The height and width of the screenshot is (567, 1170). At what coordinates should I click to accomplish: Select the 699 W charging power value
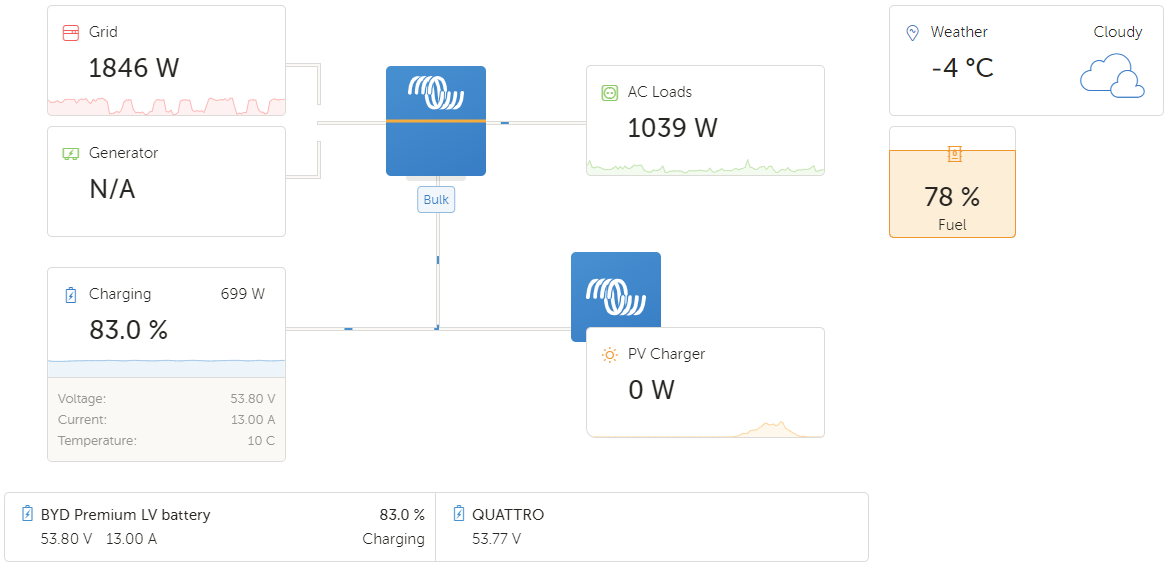pyautogui.click(x=243, y=294)
